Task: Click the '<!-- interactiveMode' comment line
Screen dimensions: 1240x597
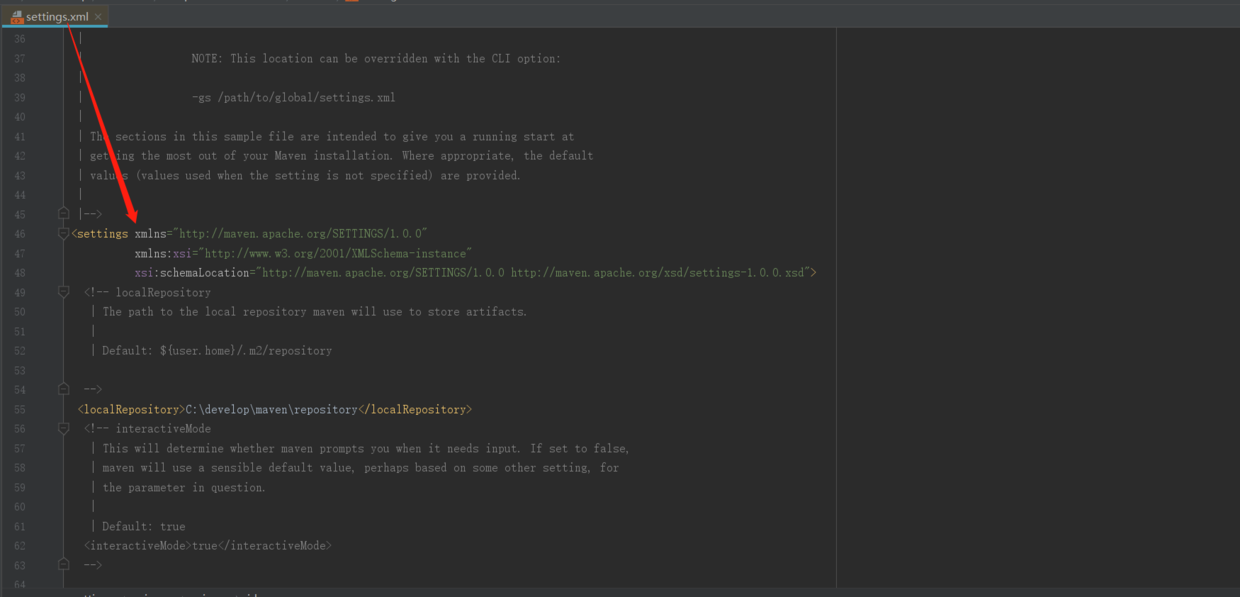Action: coord(148,429)
